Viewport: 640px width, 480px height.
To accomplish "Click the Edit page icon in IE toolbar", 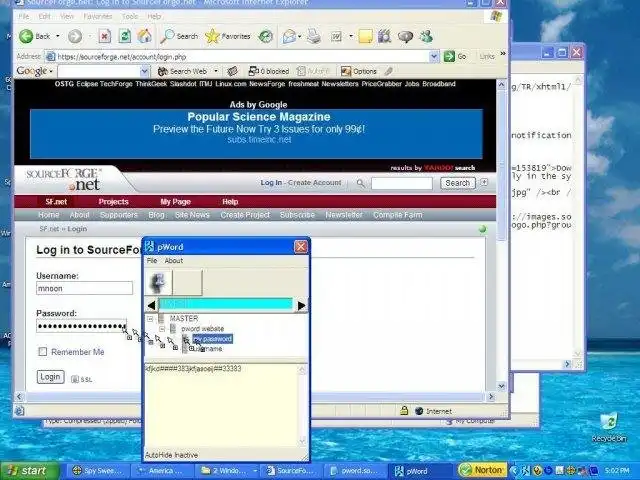I will point(336,36).
